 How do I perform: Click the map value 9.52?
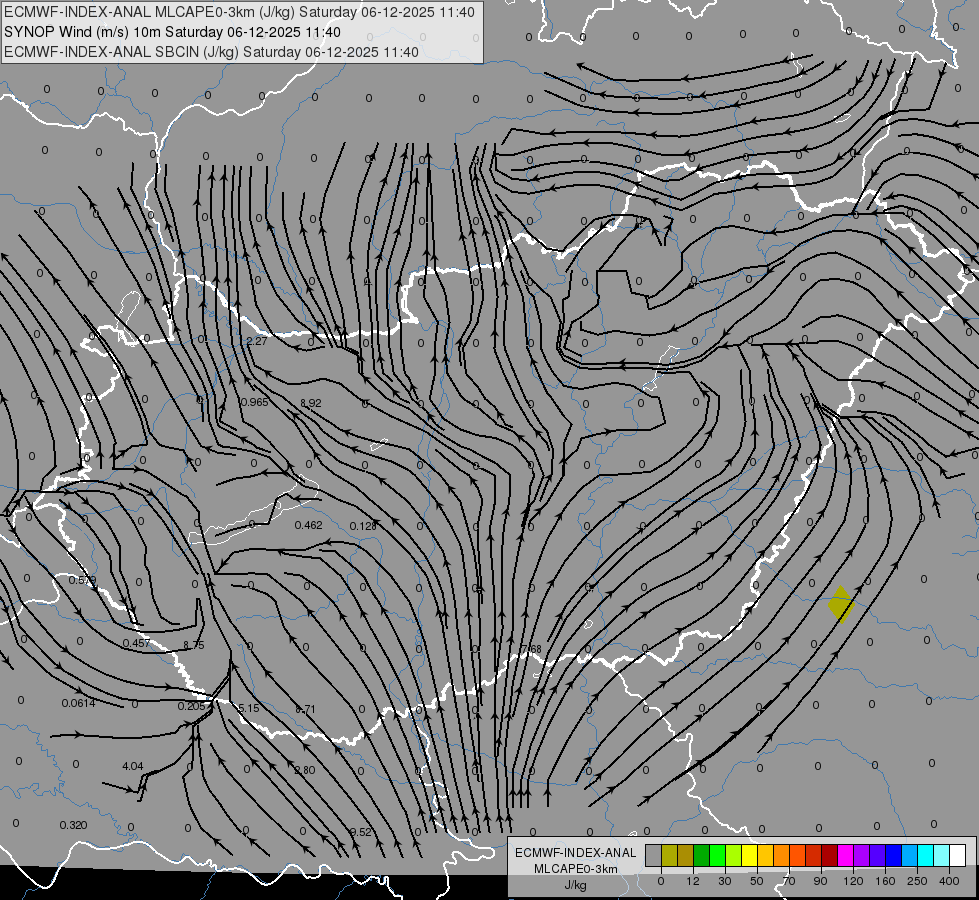(x=361, y=832)
